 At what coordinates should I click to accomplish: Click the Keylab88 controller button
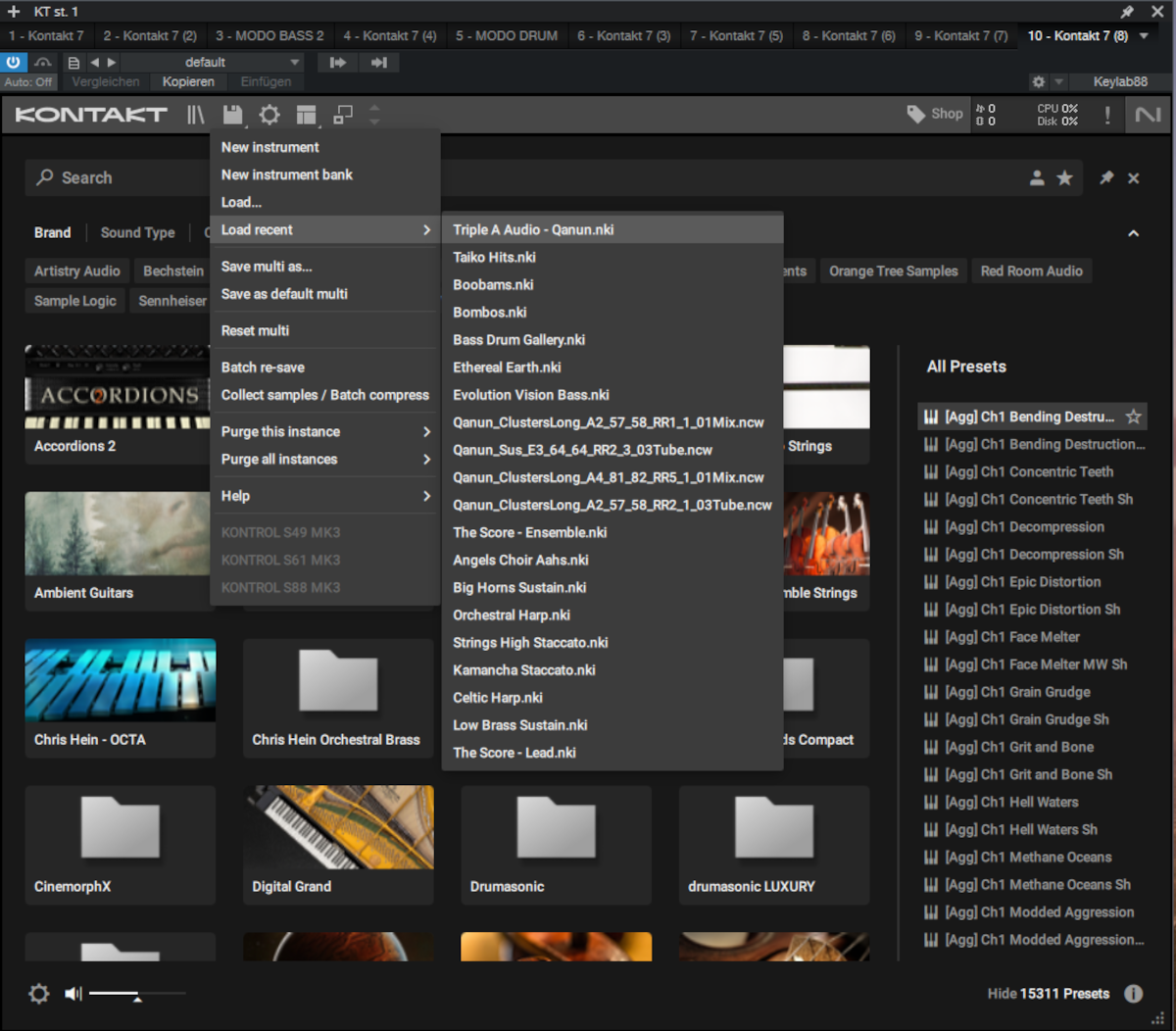click(1120, 82)
